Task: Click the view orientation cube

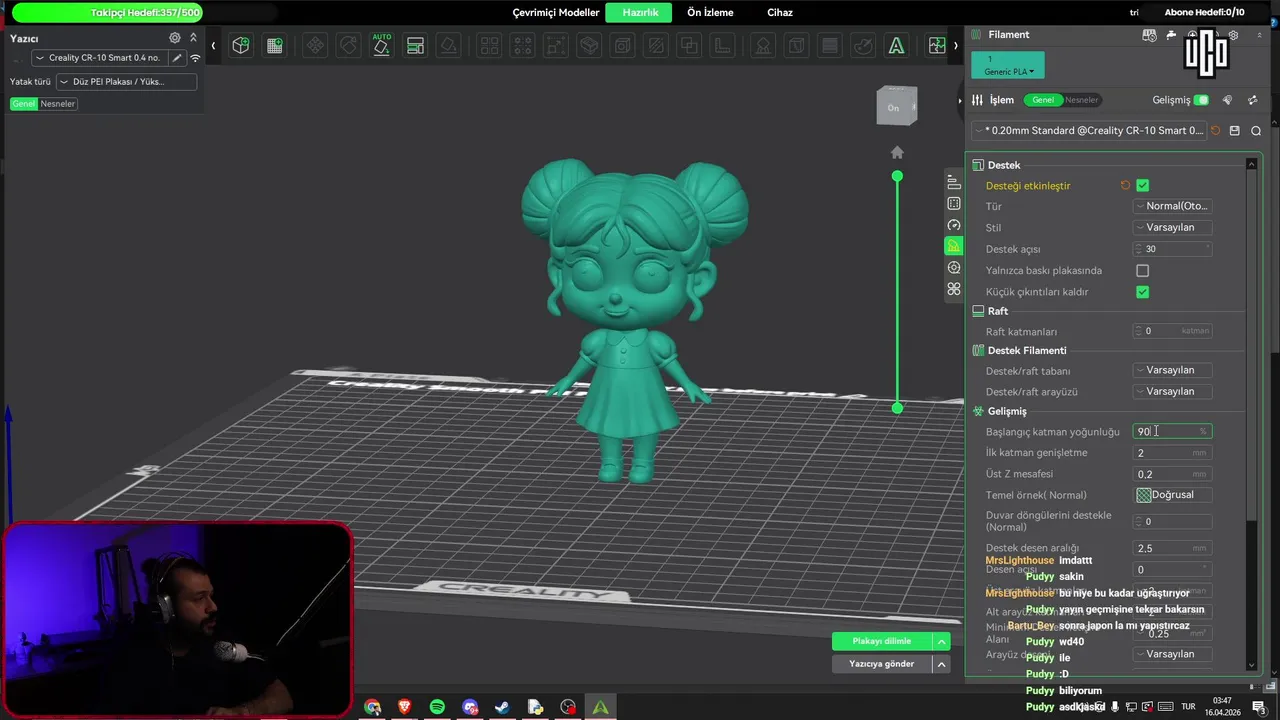Action: point(896,106)
